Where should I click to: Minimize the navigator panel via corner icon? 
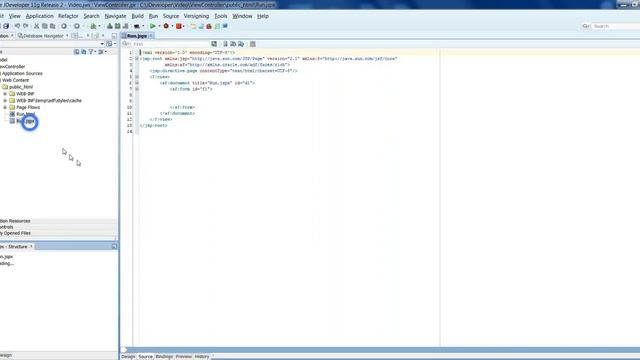tap(114, 36)
